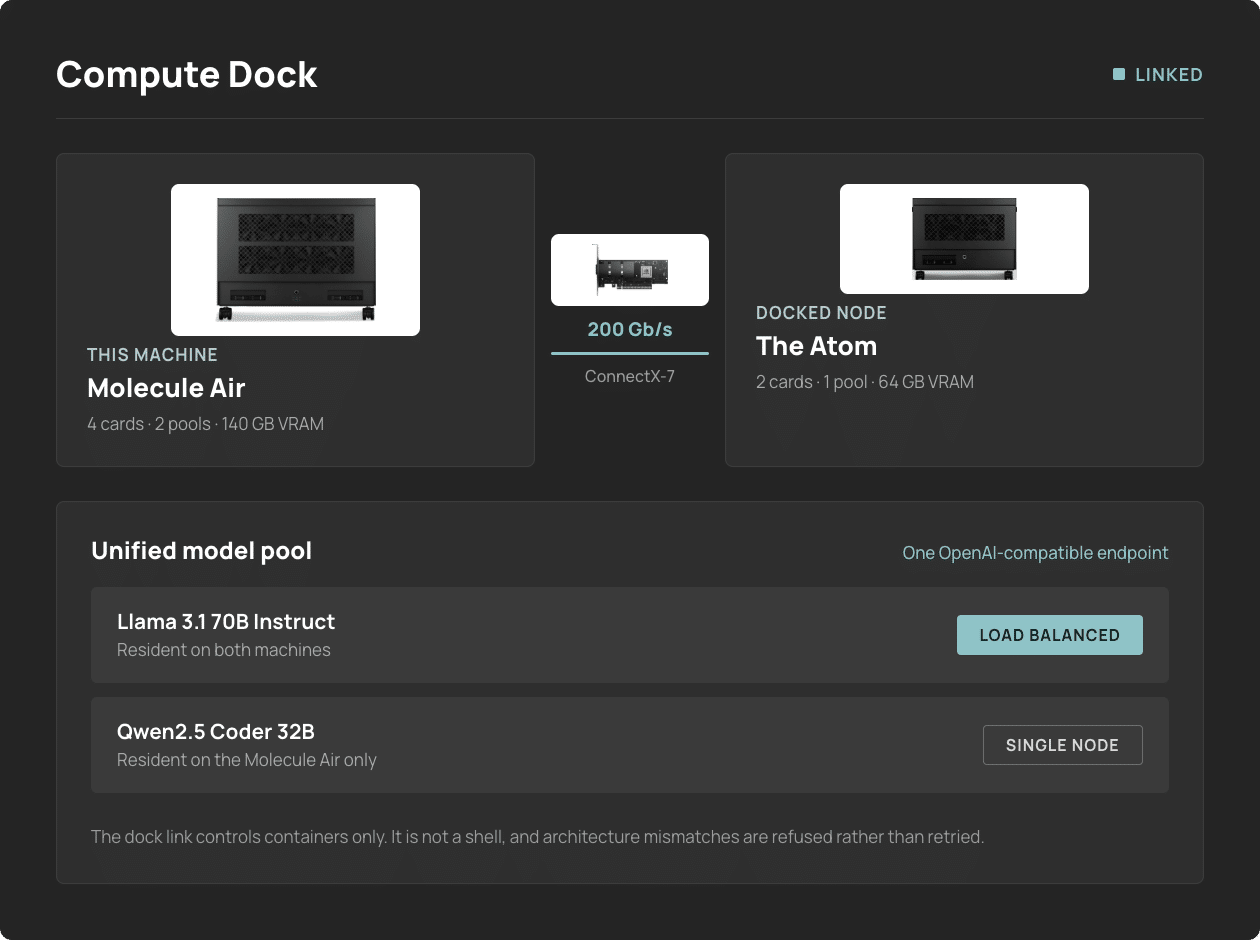
Task: Select the Llama 3.1 70B Instruct row title
Action: [226, 622]
